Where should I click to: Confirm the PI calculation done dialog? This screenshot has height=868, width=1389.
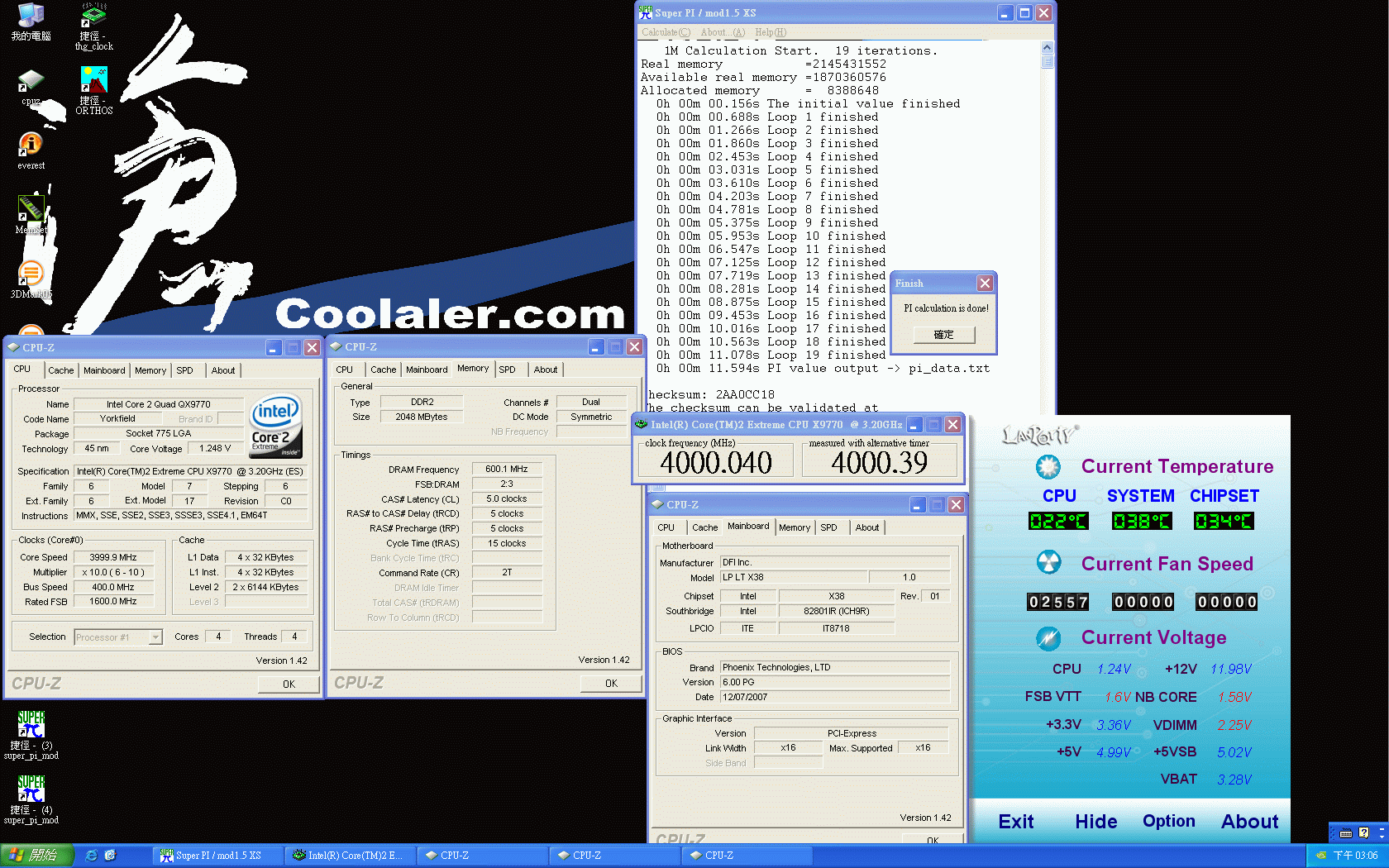tap(943, 335)
